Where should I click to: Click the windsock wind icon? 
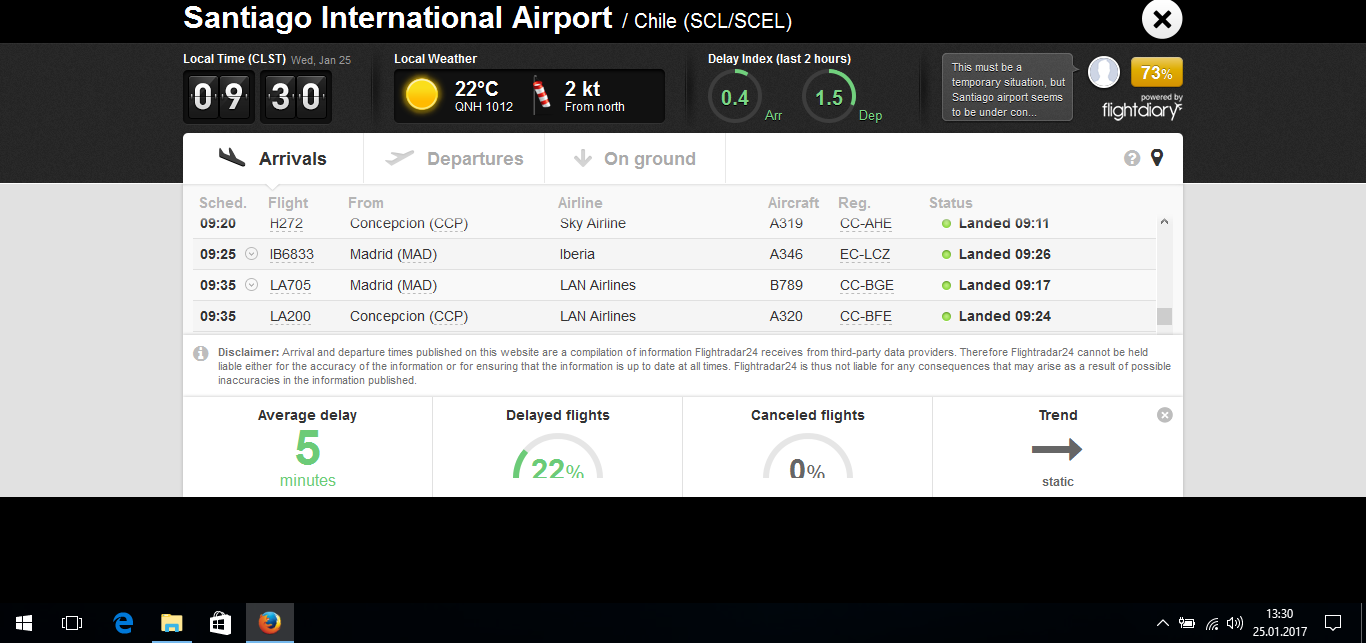[x=543, y=95]
